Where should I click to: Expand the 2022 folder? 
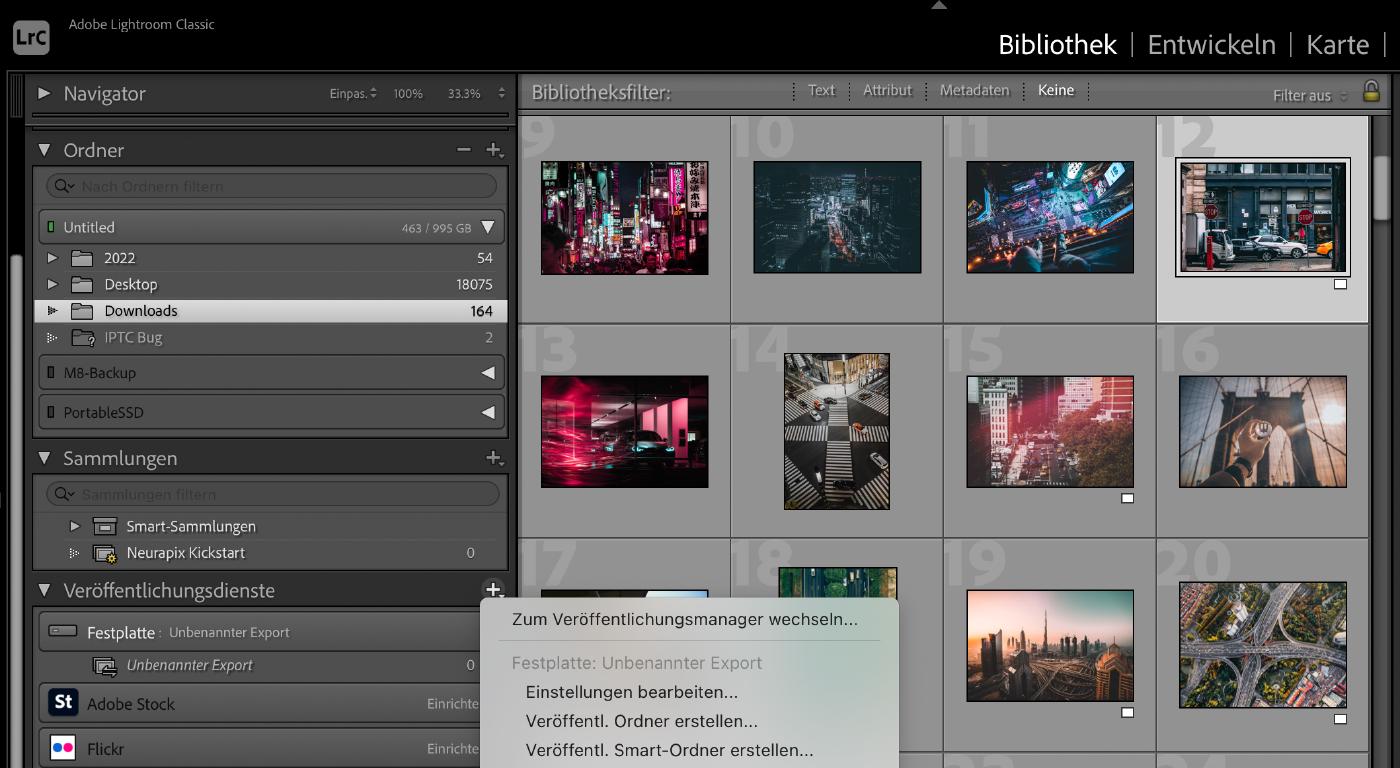(x=53, y=257)
